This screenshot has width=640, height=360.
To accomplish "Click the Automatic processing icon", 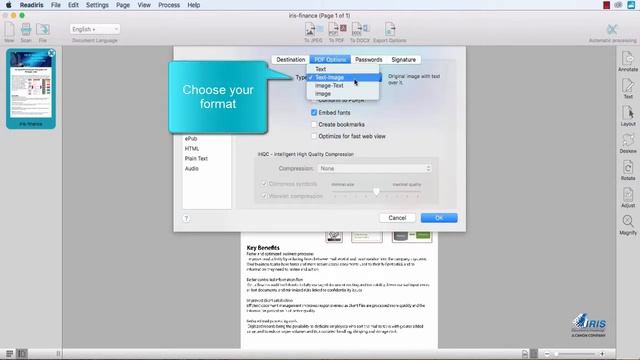I will 612,29.
